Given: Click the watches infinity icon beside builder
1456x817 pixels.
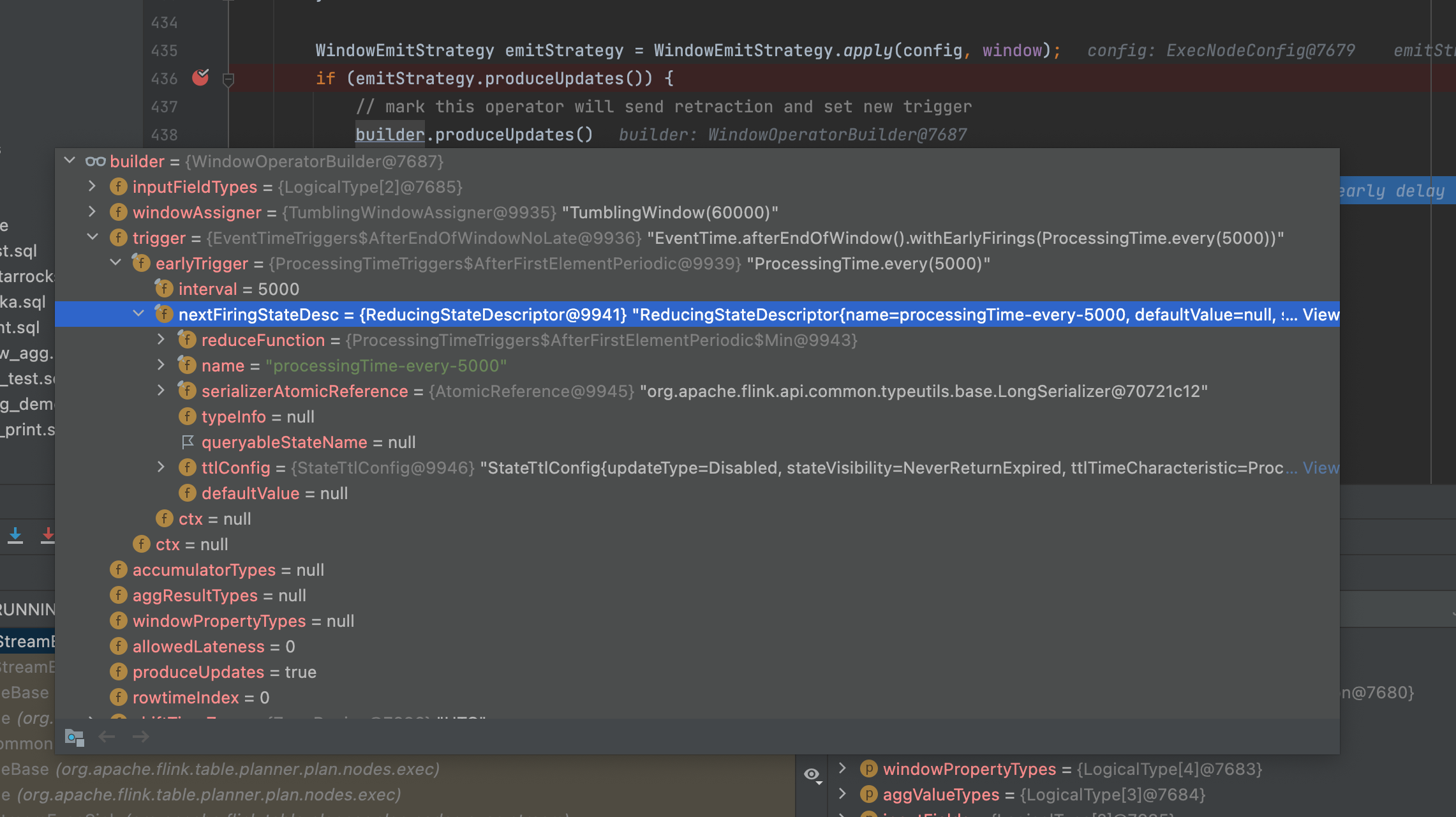Looking at the screenshot, I should click(96, 161).
